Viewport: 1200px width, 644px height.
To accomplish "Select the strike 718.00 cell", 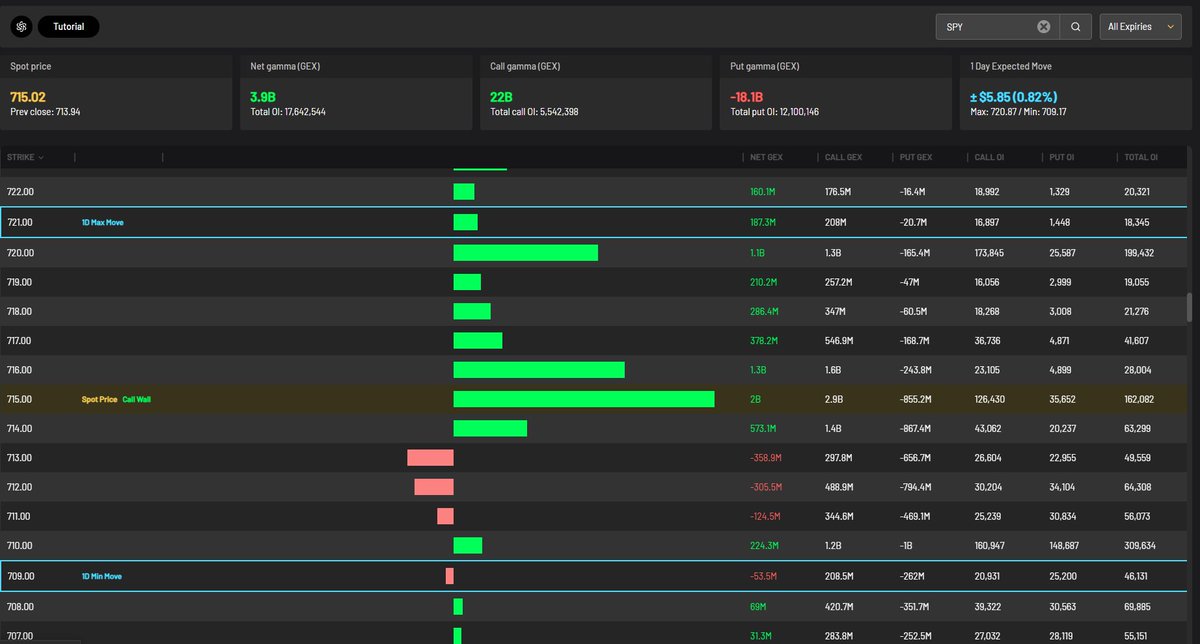I will coord(20,311).
